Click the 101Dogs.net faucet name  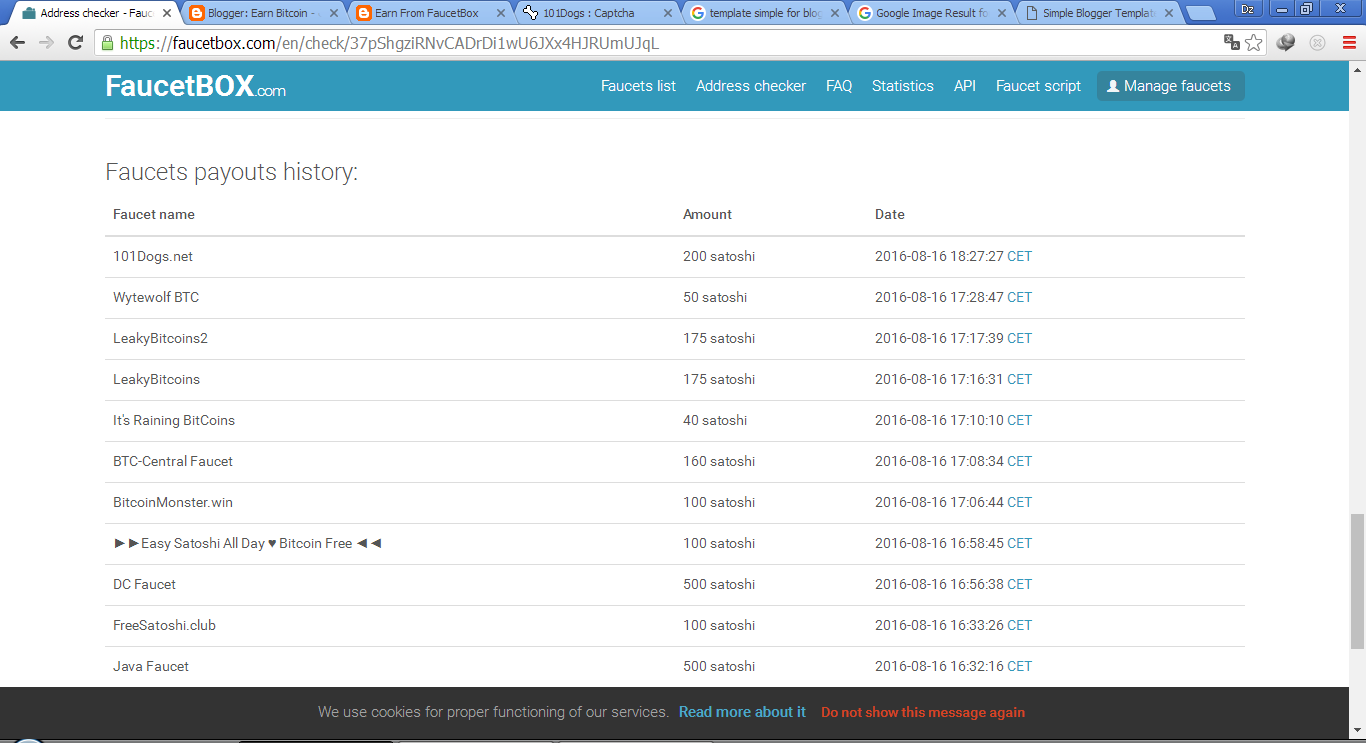(153, 256)
